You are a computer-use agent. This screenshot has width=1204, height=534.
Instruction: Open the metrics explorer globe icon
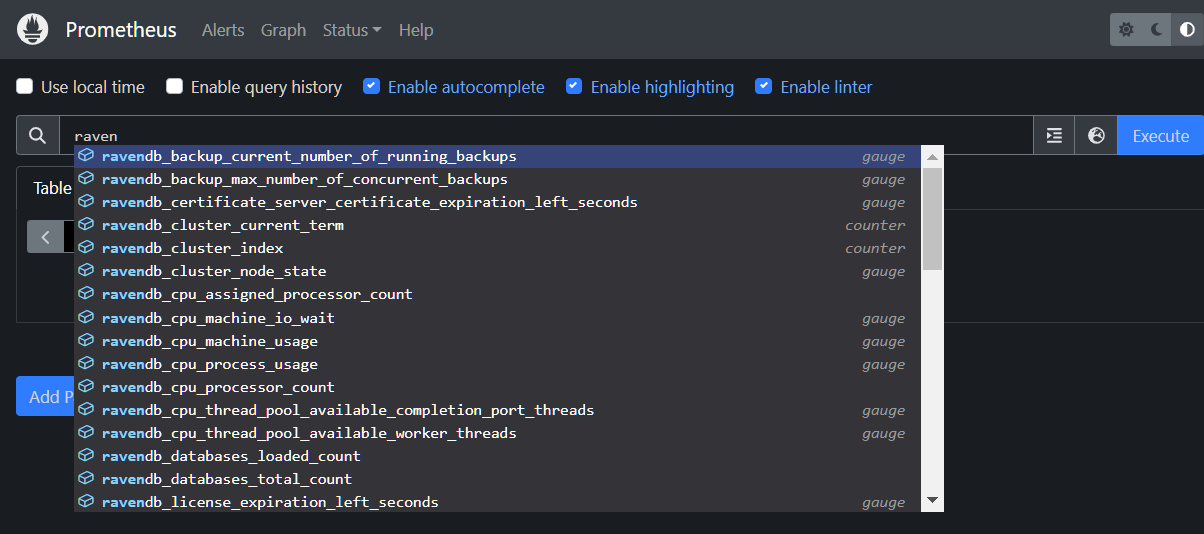point(1096,135)
